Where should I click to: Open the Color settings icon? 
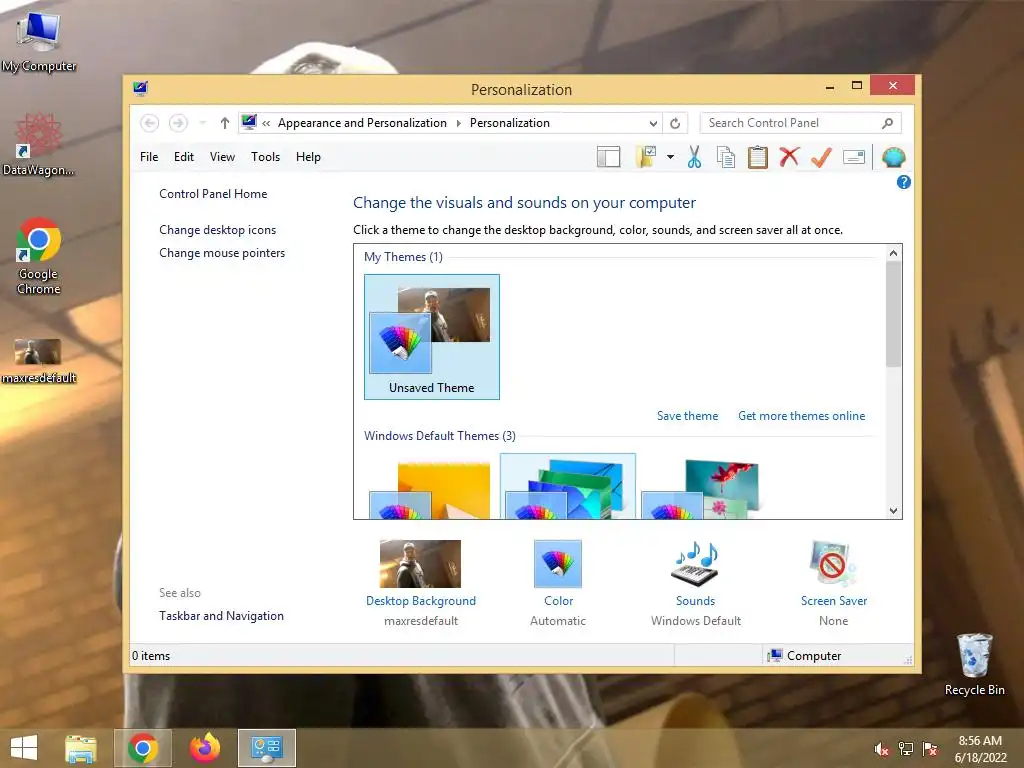pos(558,564)
